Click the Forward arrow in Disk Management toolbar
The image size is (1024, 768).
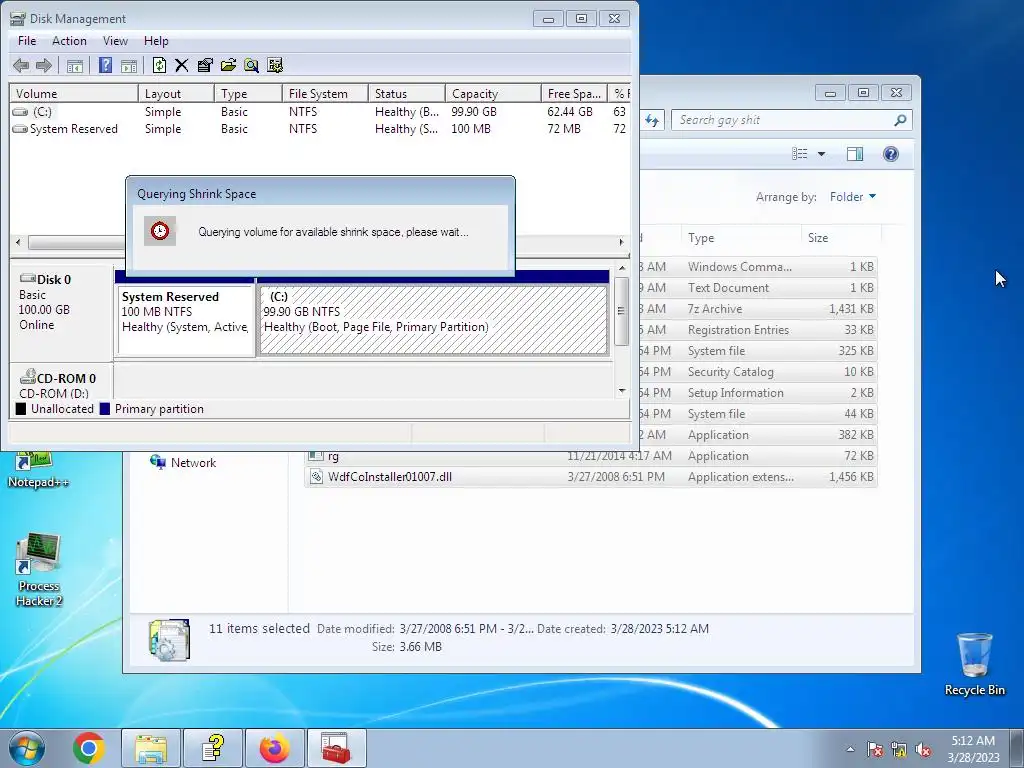44,65
